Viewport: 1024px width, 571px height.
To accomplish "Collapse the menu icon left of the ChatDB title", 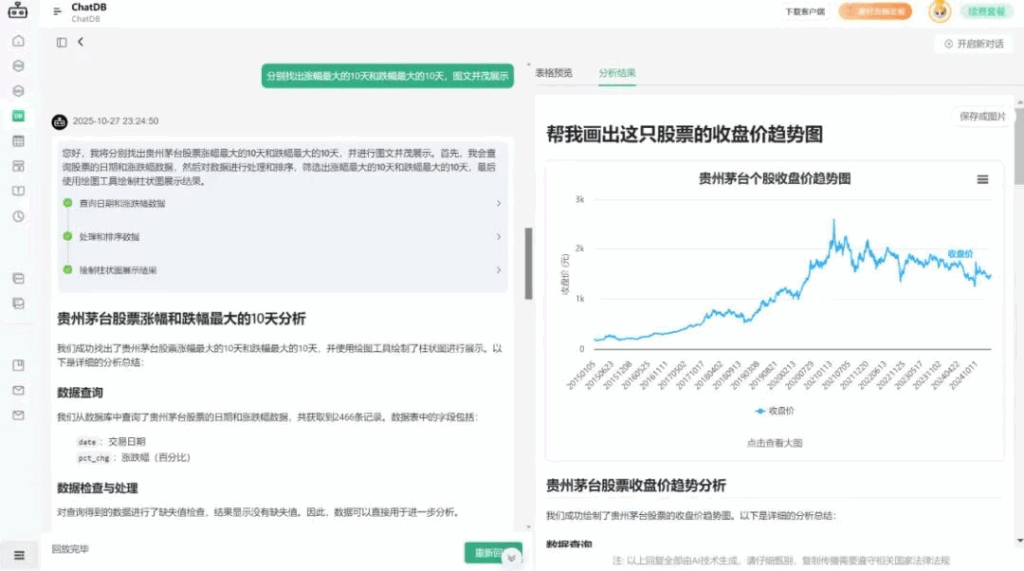I will tap(57, 11).
